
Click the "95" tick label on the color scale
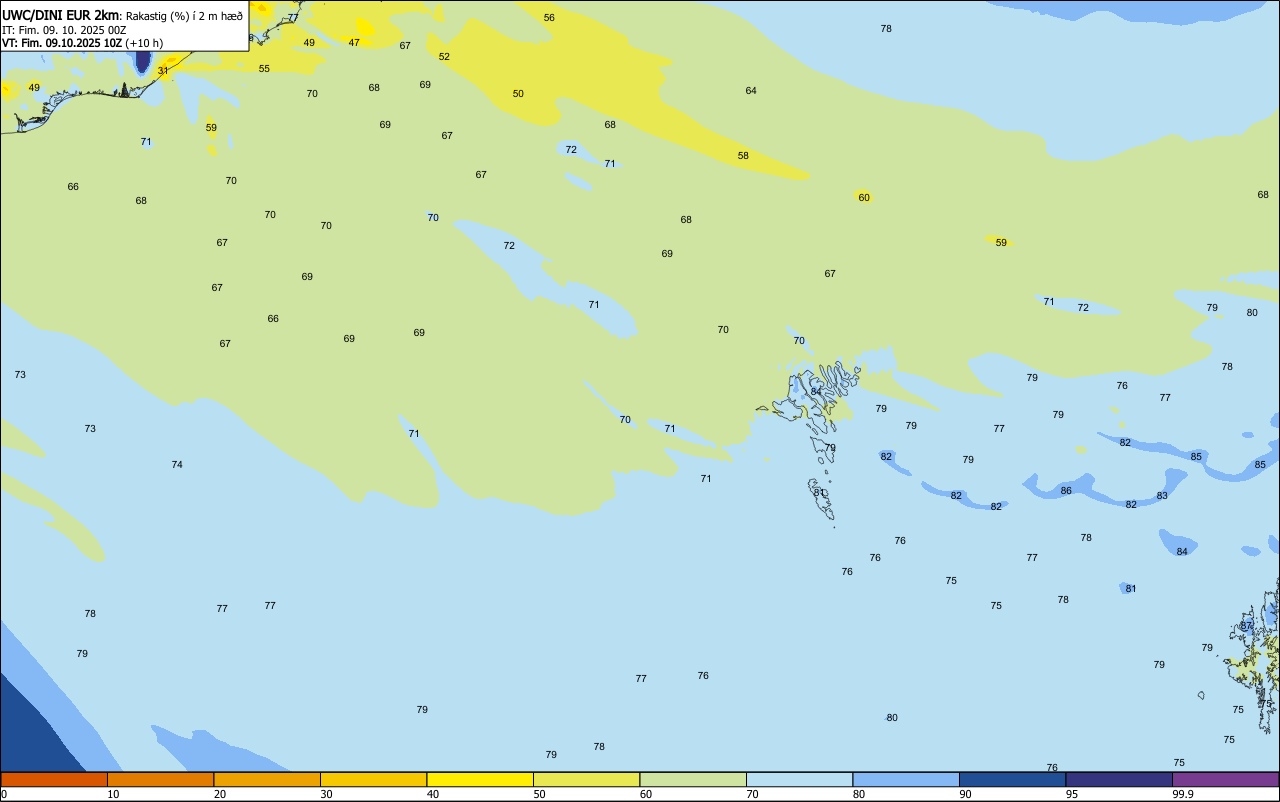tap(1071, 794)
